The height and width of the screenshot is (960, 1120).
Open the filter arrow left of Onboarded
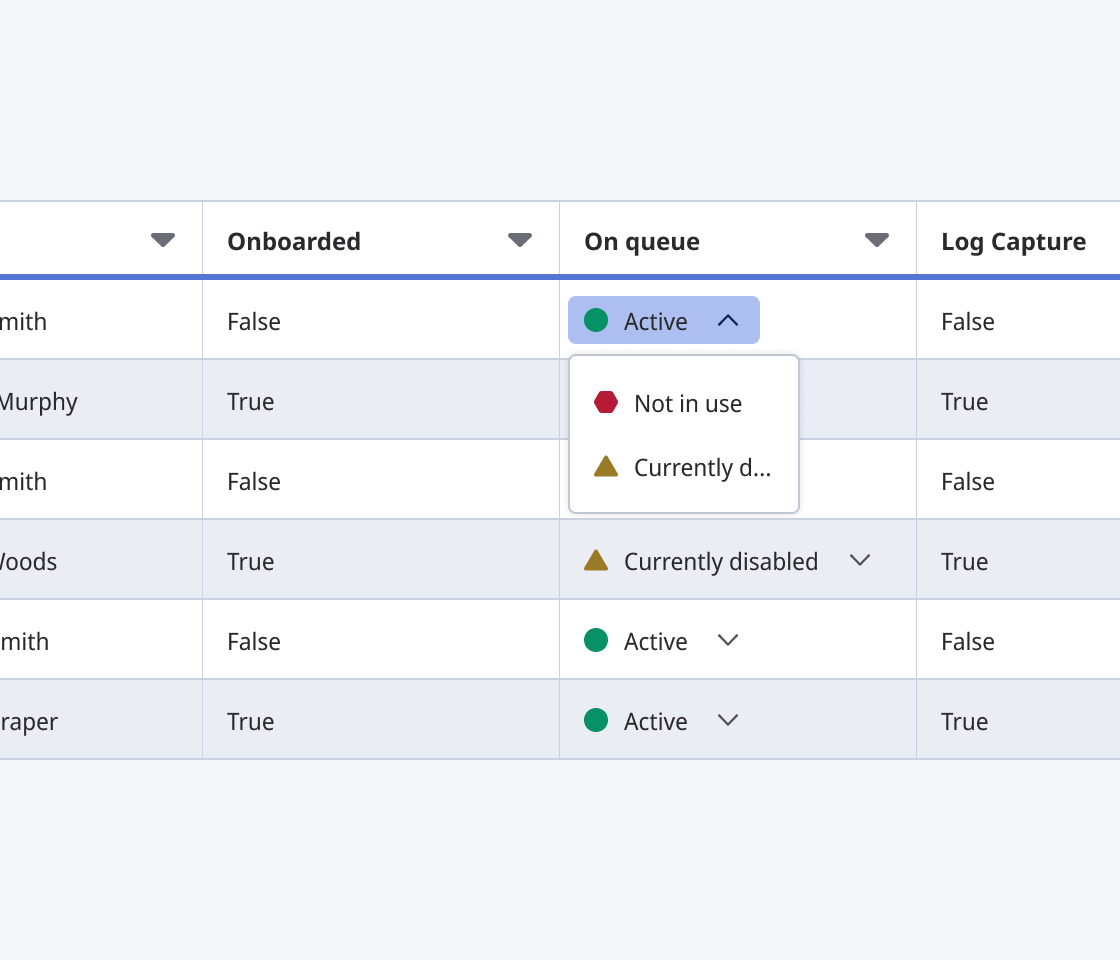tap(163, 240)
